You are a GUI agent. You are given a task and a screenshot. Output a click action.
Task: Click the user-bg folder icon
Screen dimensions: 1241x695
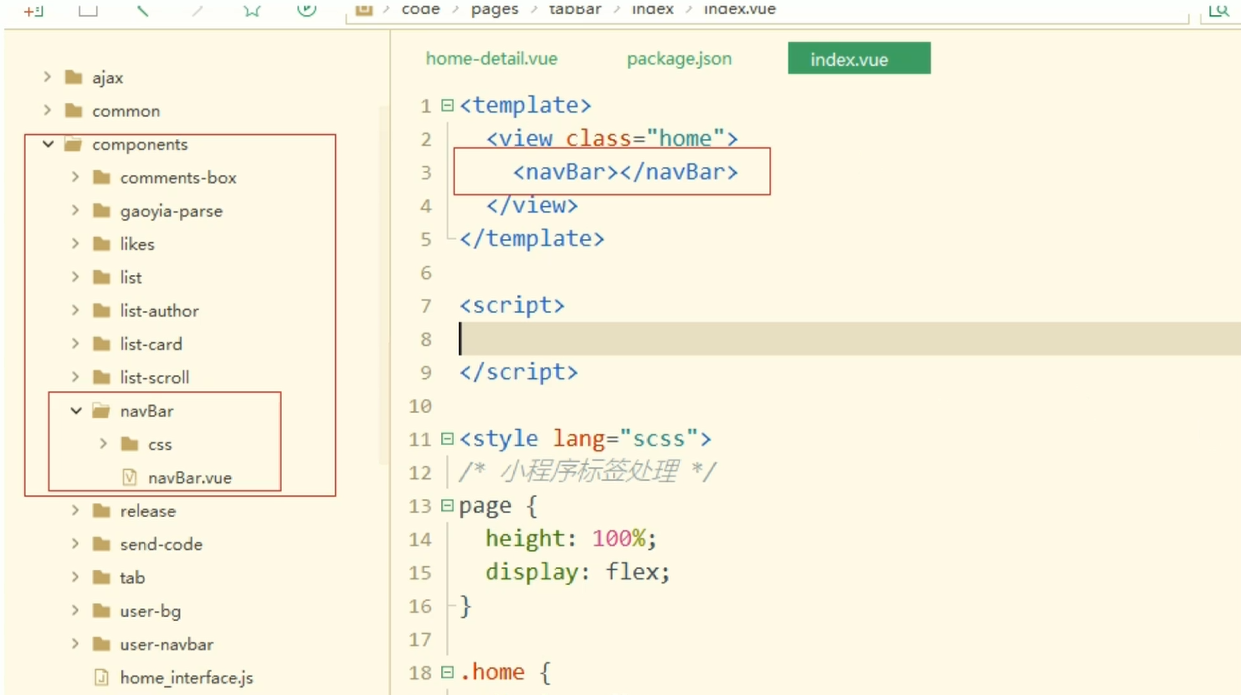[x=101, y=611]
